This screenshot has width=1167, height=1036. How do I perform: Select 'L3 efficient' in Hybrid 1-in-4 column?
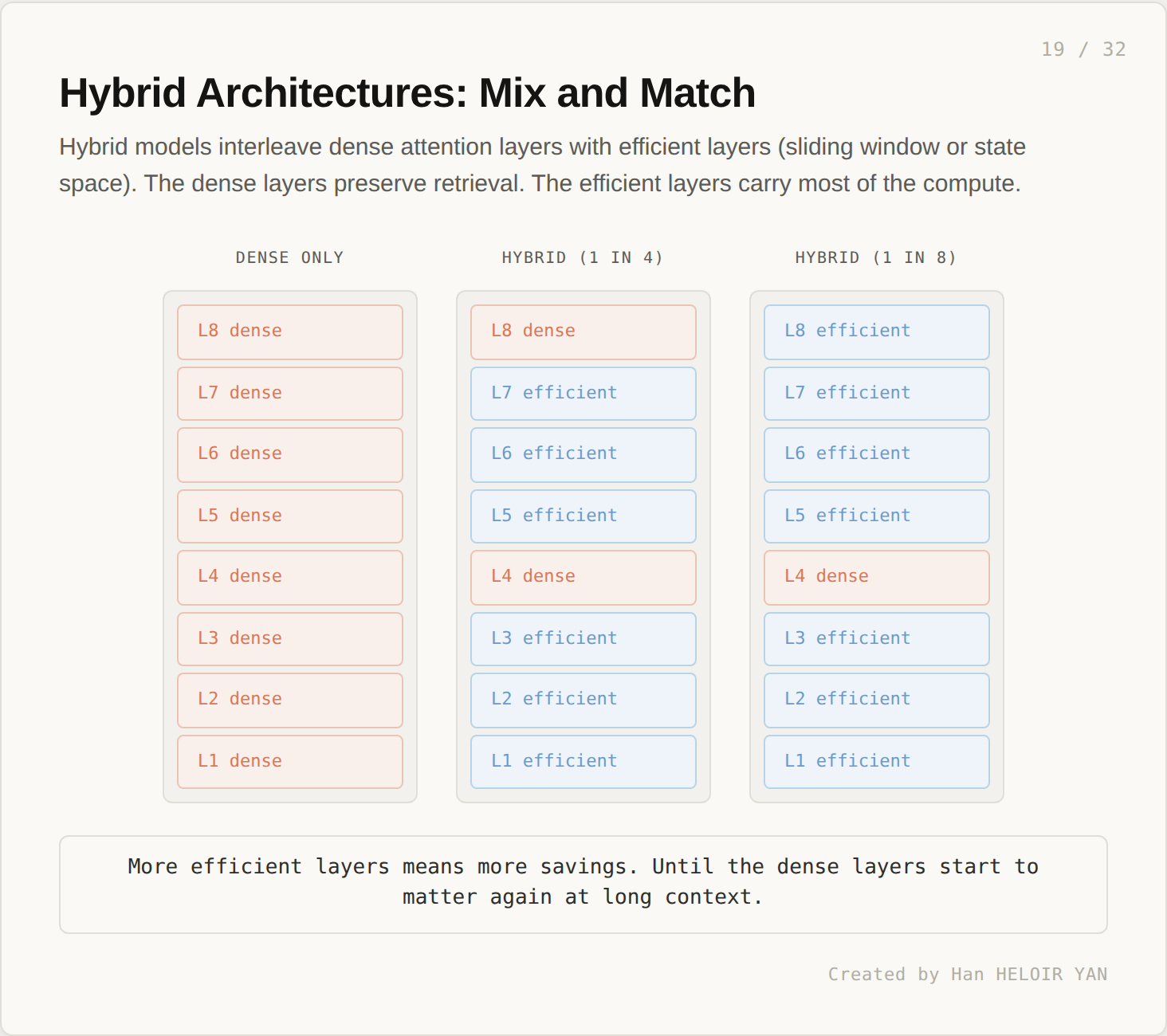[583, 639]
